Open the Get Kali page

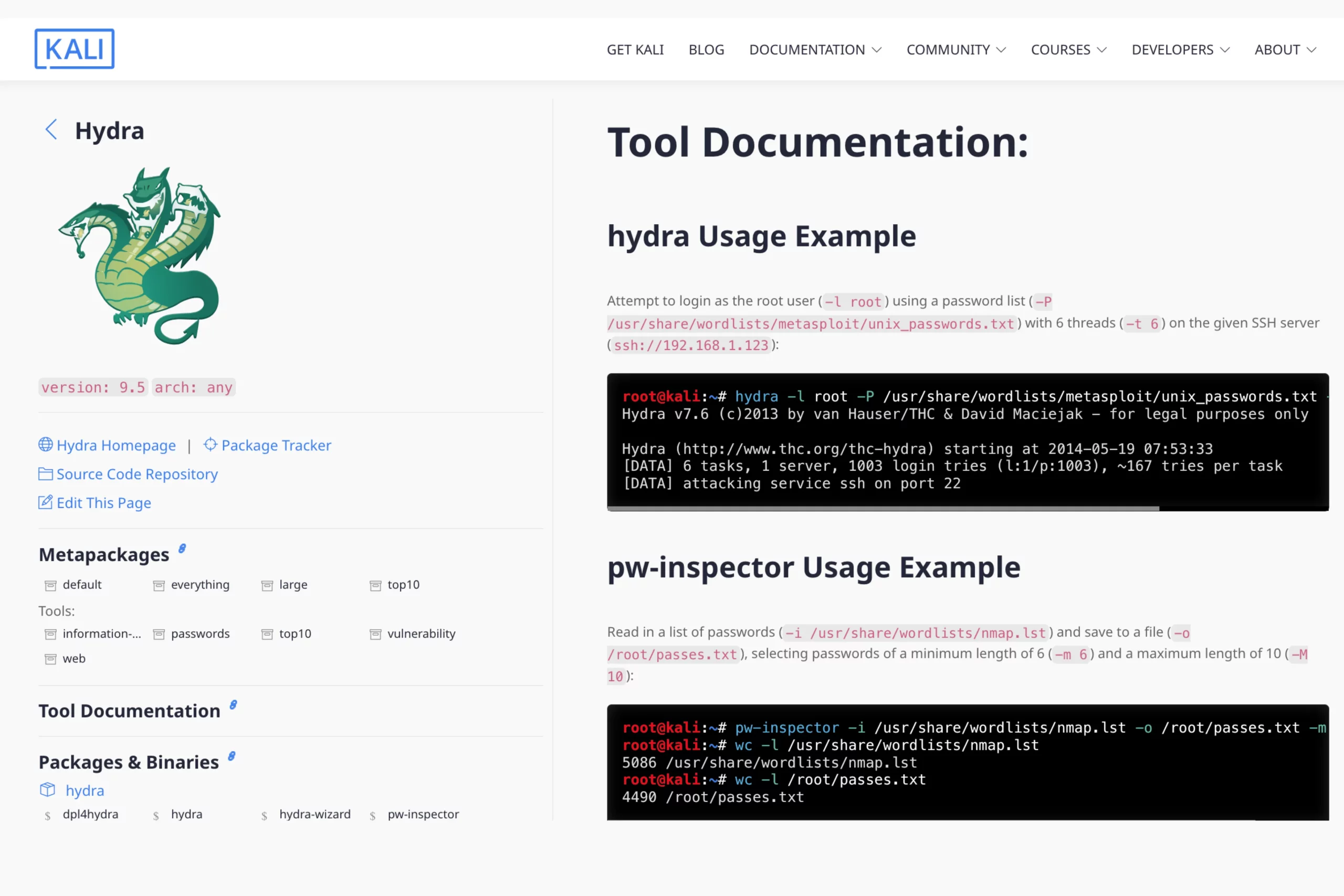pos(635,50)
